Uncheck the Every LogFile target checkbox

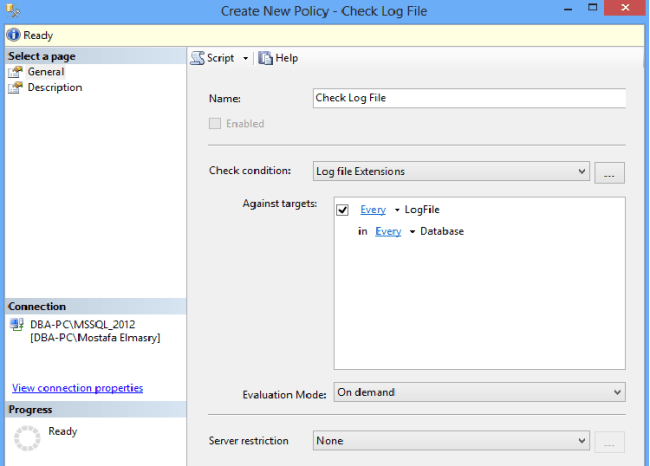coord(342,210)
